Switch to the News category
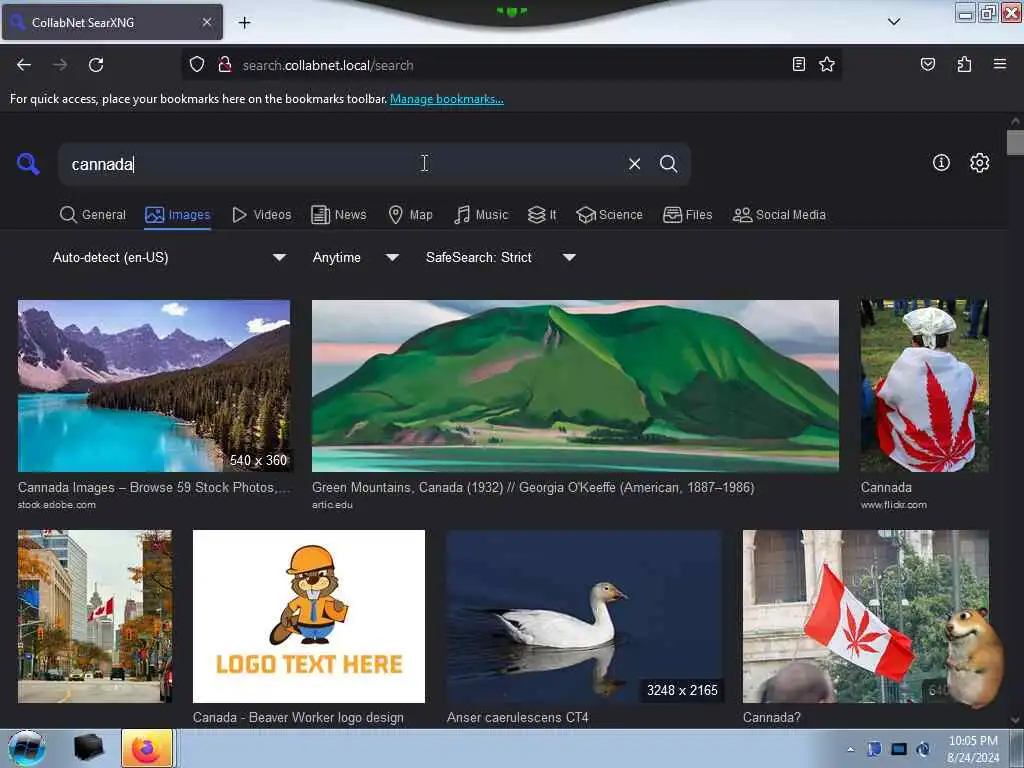 click(338, 214)
